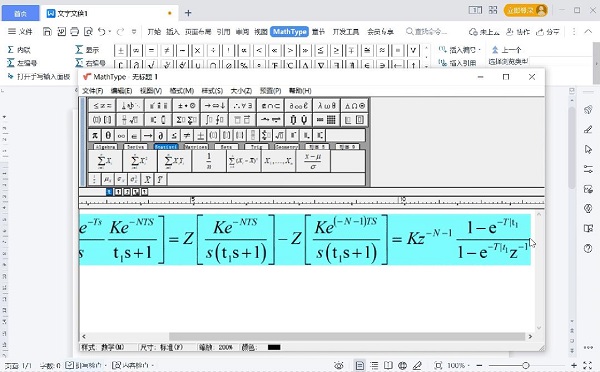The image size is (600, 372).
Task: Select the MathType ribbon tab in WPS
Action: pyautogui.click(x=290, y=32)
